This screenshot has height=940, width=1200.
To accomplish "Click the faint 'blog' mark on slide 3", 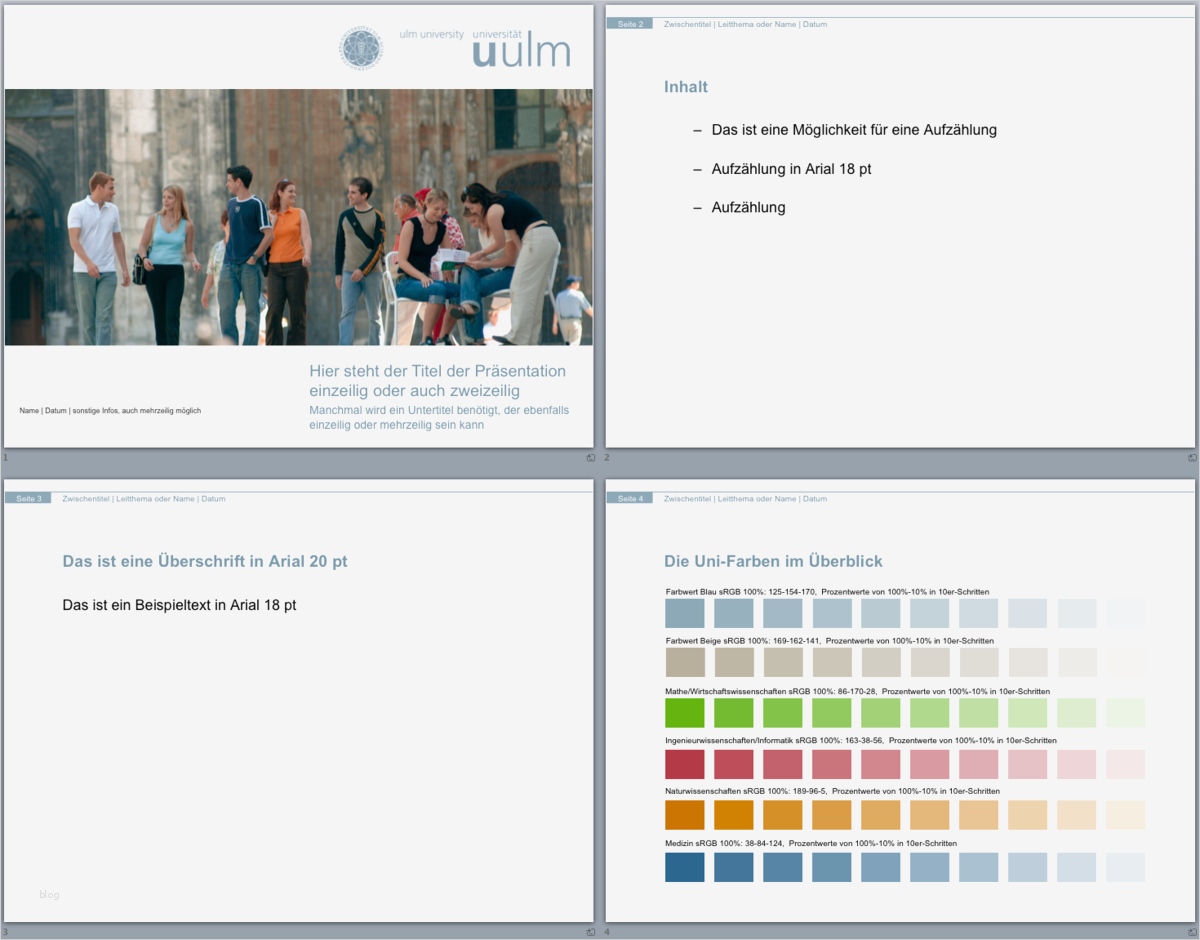I will 47,895.
